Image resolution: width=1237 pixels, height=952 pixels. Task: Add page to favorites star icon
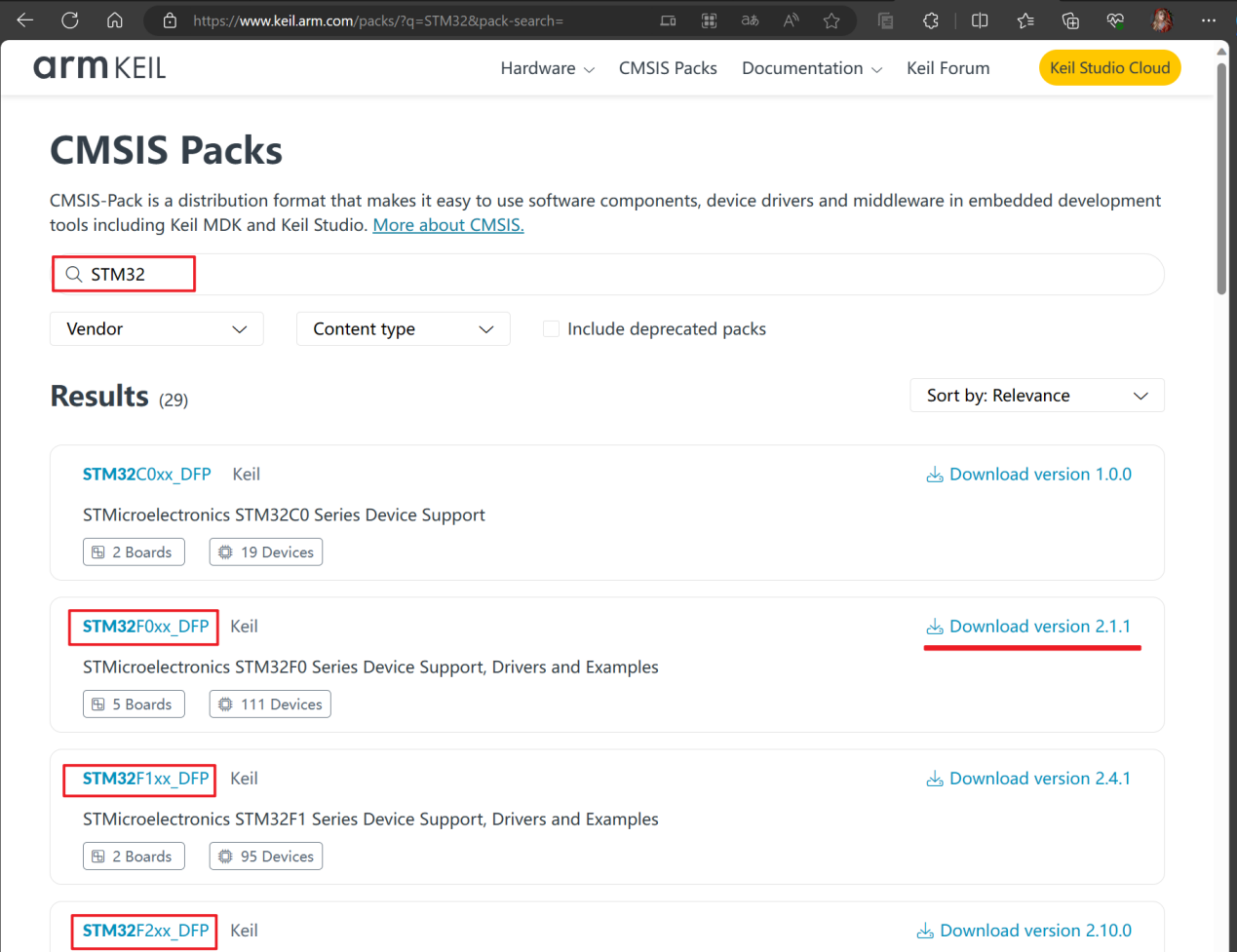(x=831, y=20)
